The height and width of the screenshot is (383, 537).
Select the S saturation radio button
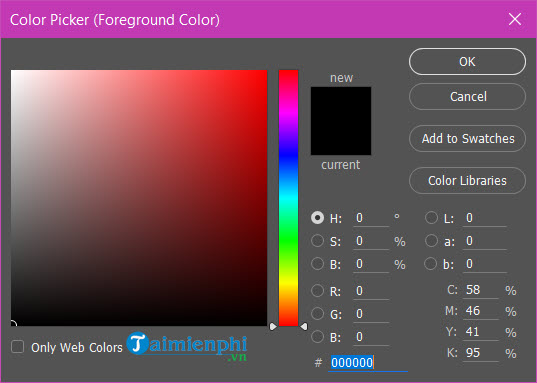tap(317, 240)
